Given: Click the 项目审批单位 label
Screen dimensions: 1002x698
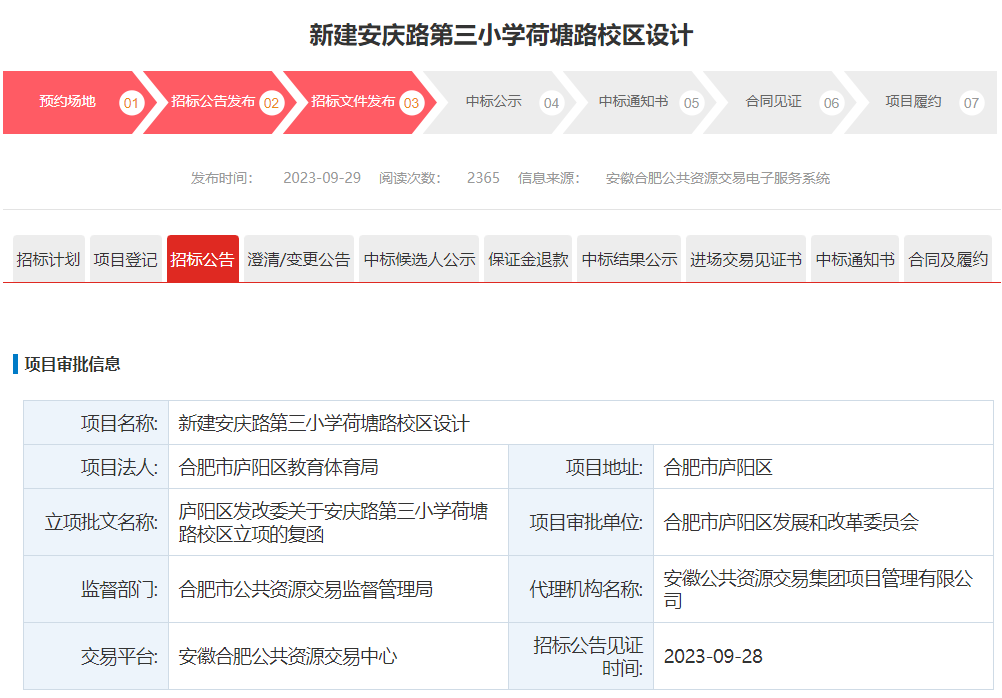Looking at the screenshot, I should click(x=586, y=522).
